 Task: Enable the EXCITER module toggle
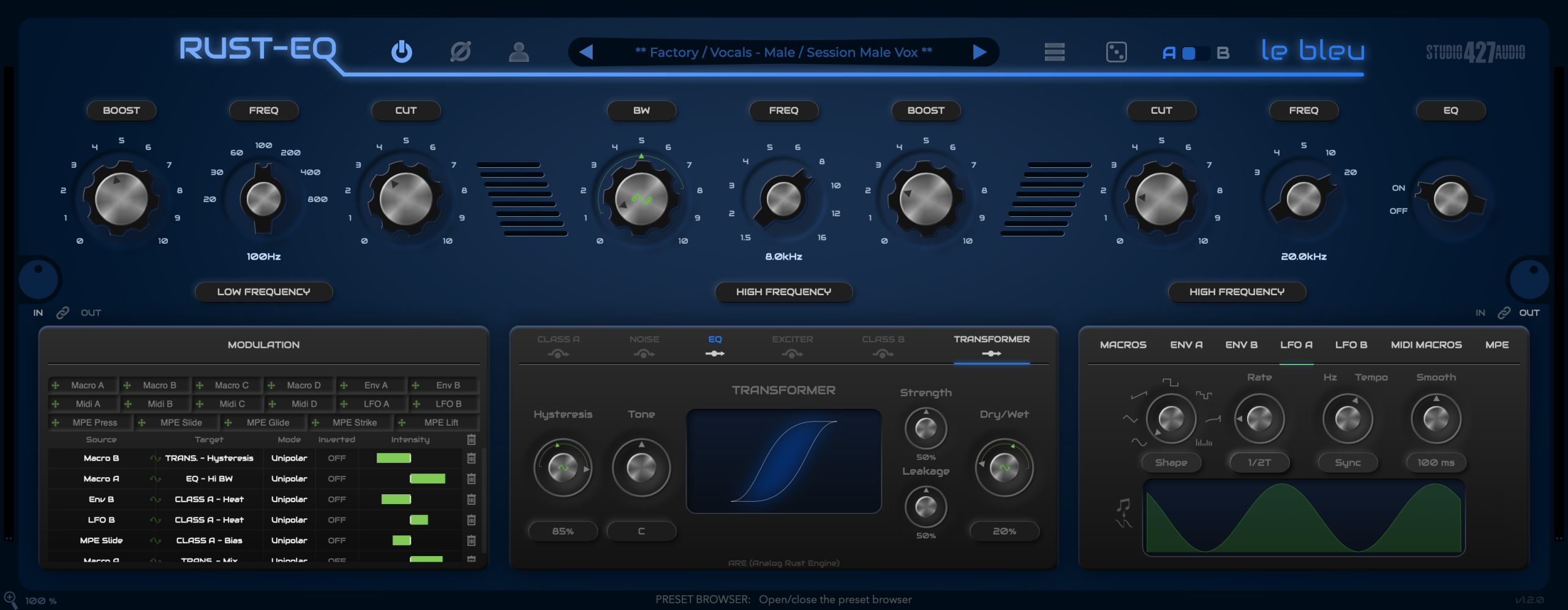coord(793,354)
